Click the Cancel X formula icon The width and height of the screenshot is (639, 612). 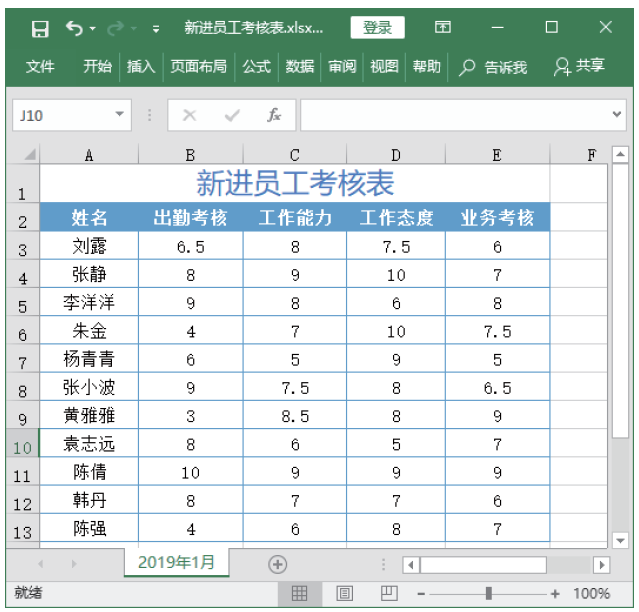coord(189,115)
